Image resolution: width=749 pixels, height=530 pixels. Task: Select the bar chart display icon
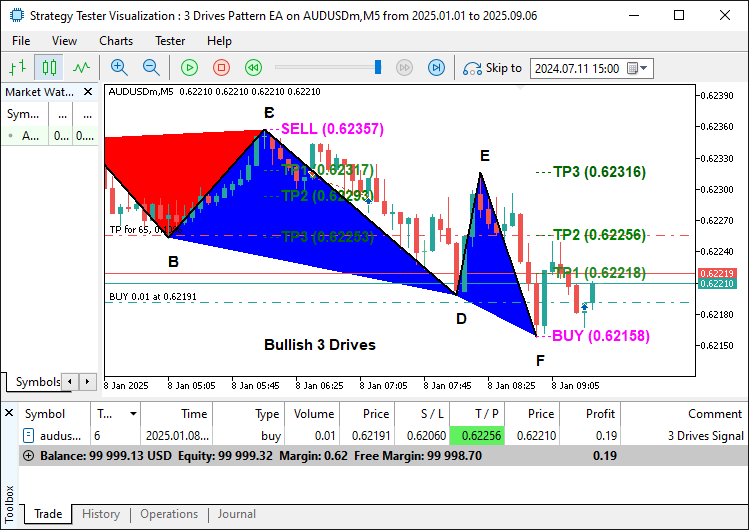point(17,68)
